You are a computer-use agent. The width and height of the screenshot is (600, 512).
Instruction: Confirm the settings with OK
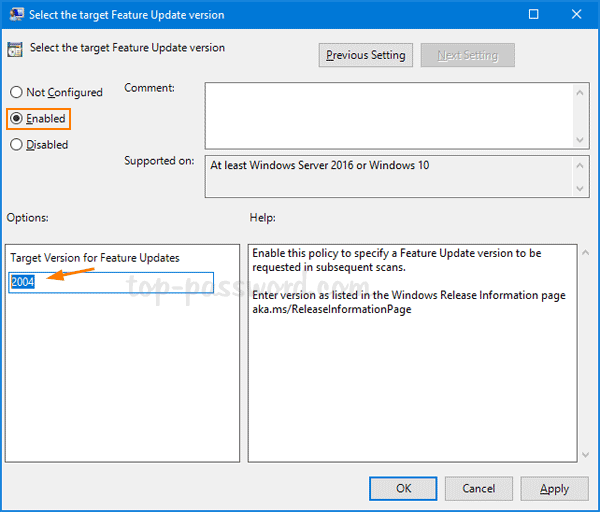(403, 489)
